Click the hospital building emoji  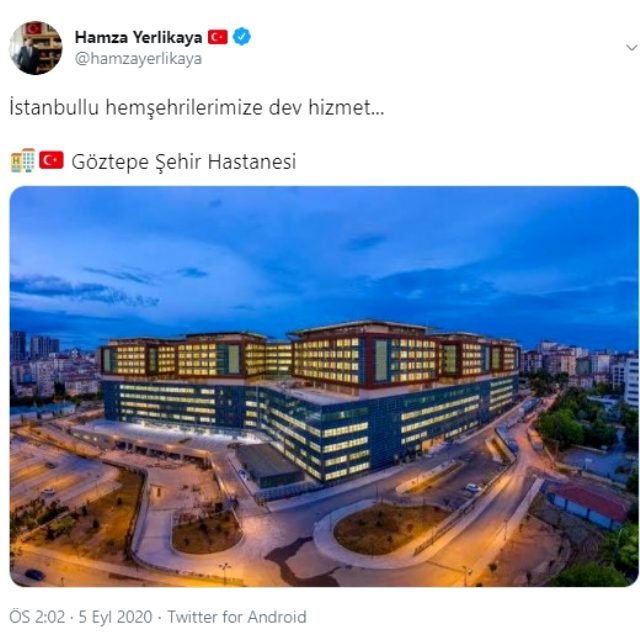(23, 160)
